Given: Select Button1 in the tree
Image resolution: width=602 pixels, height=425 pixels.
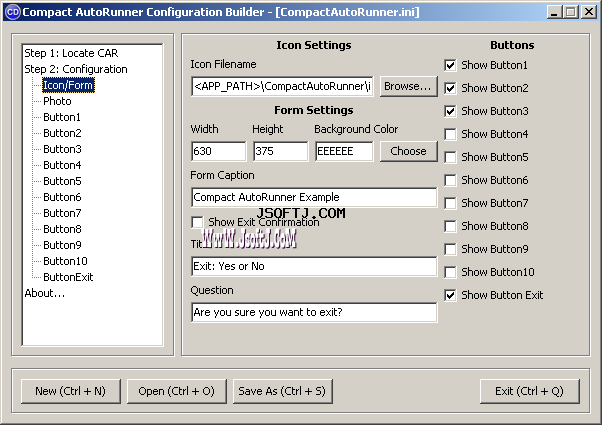Looking at the screenshot, I should pos(62,117).
